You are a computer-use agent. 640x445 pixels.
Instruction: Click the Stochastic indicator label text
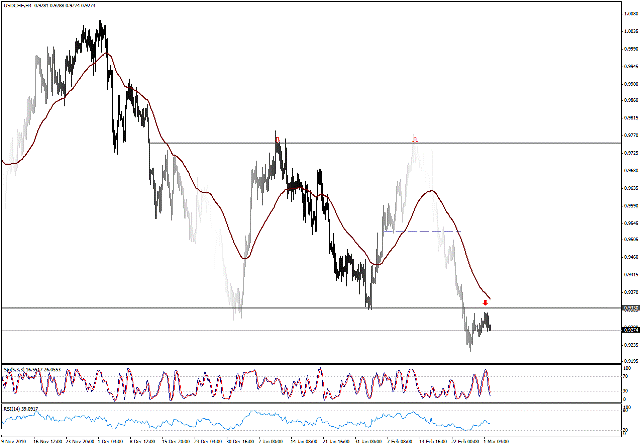click(30, 369)
